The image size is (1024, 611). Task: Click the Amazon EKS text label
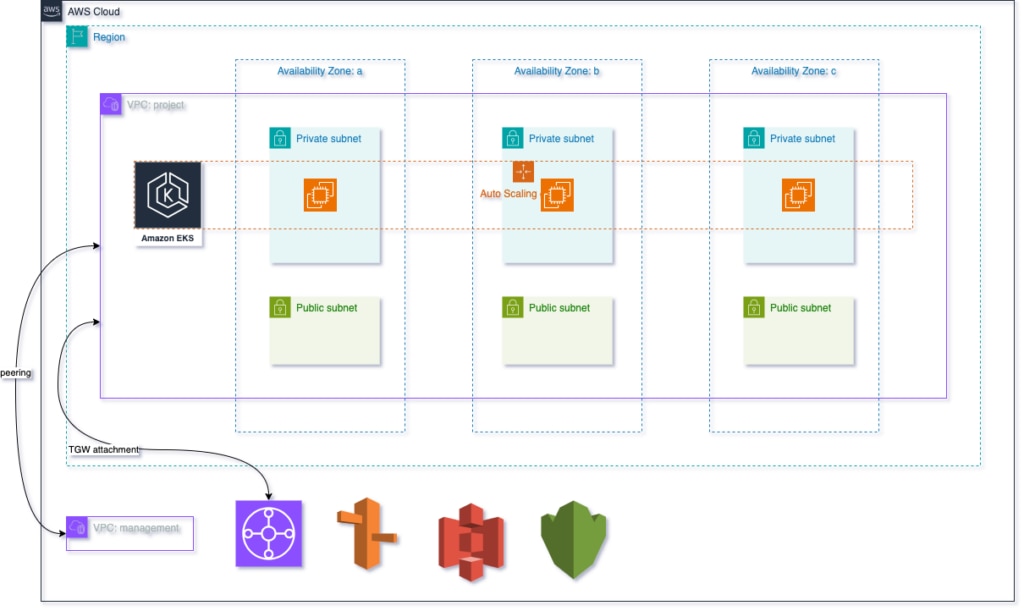[x=167, y=238]
